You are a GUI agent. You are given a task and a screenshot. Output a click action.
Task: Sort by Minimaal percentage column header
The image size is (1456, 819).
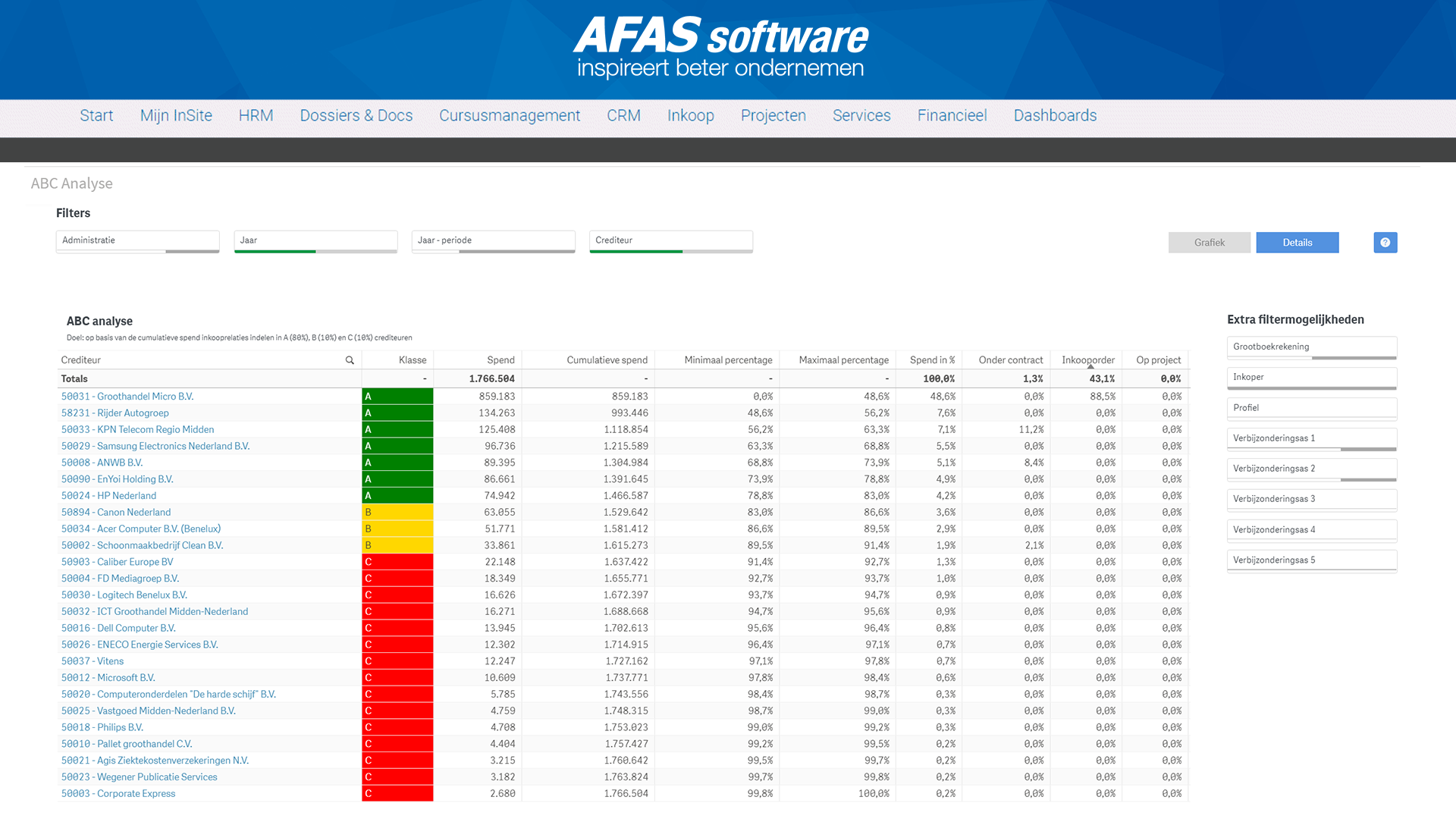pos(728,360)
